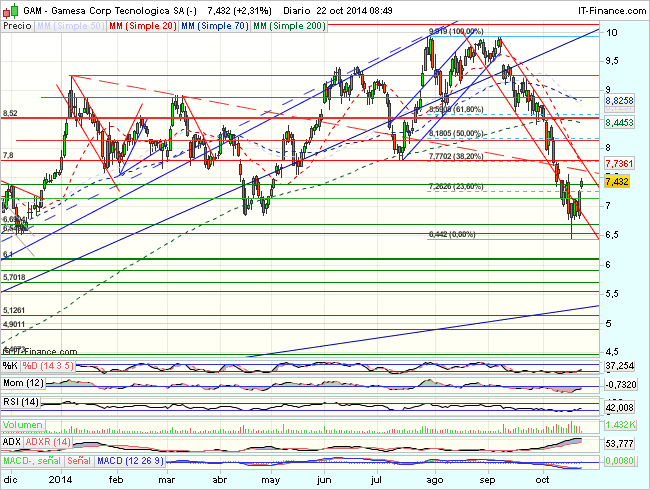Click the Fibonacci 61,80% level label
This screenshot has width=650, height=490.
pyautogui.click(x=456, y=109)
